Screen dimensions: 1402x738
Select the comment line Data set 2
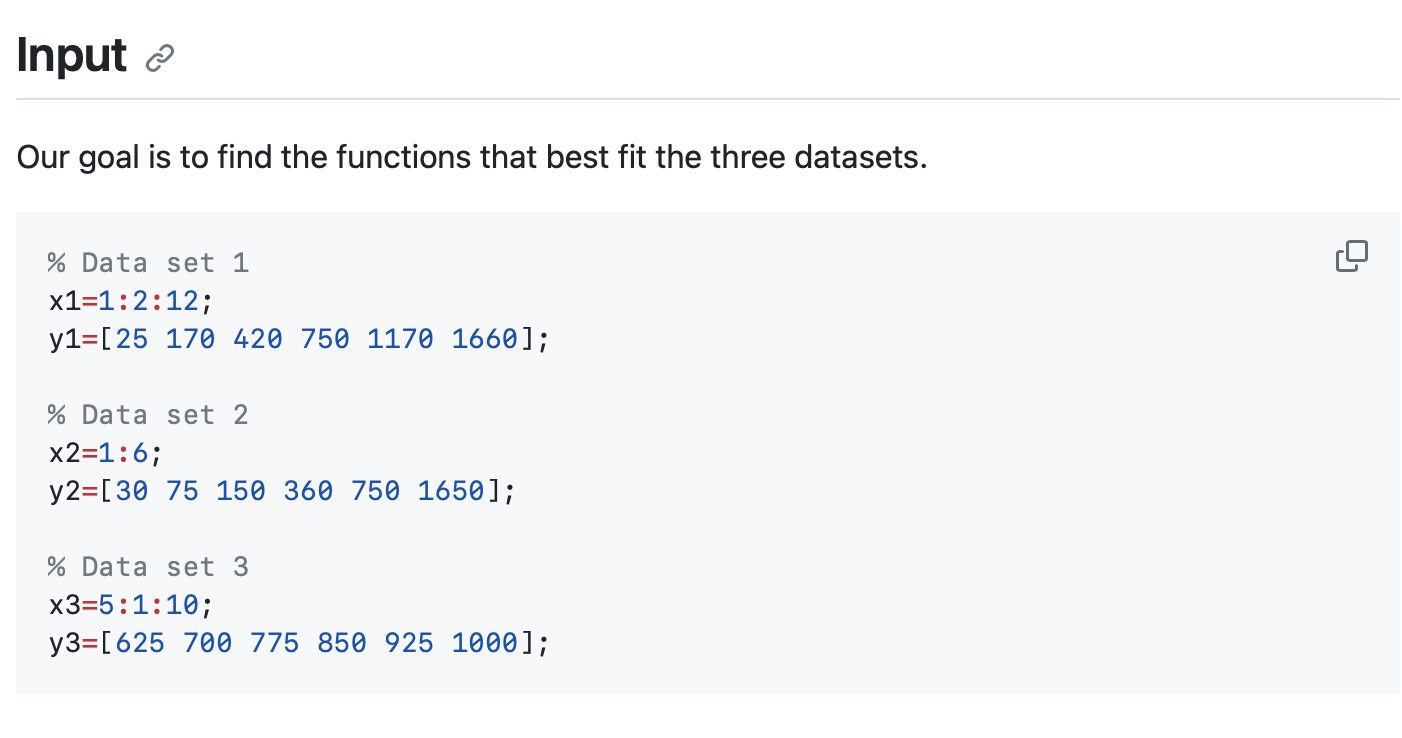(x=148, y=414)
